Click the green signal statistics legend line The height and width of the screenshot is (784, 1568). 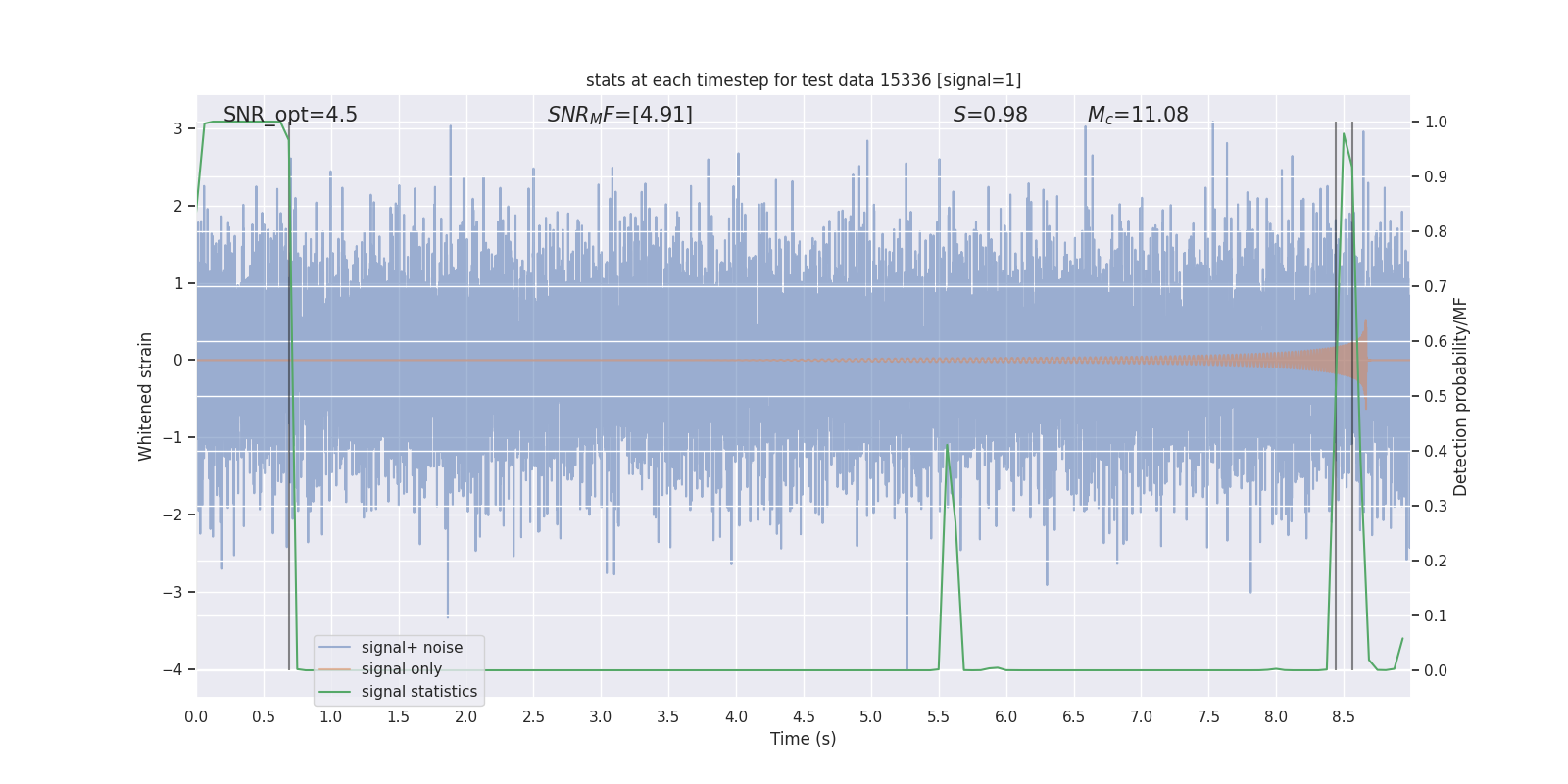(335, 692)
